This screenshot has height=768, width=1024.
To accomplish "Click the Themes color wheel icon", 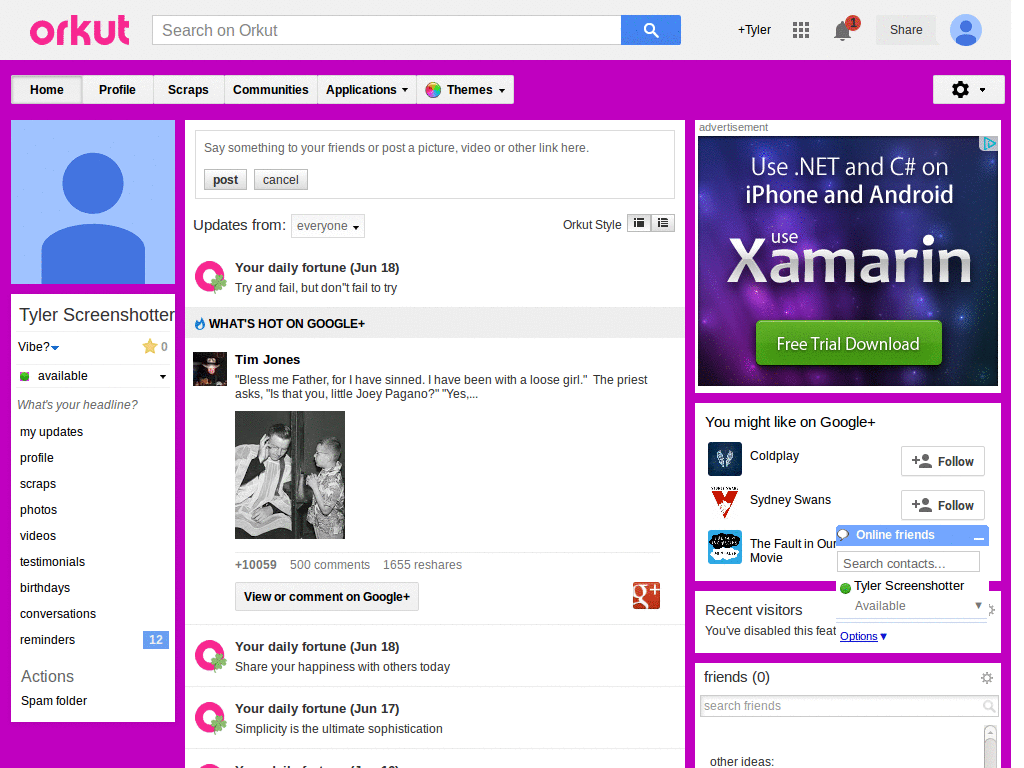I will (432, 90).
